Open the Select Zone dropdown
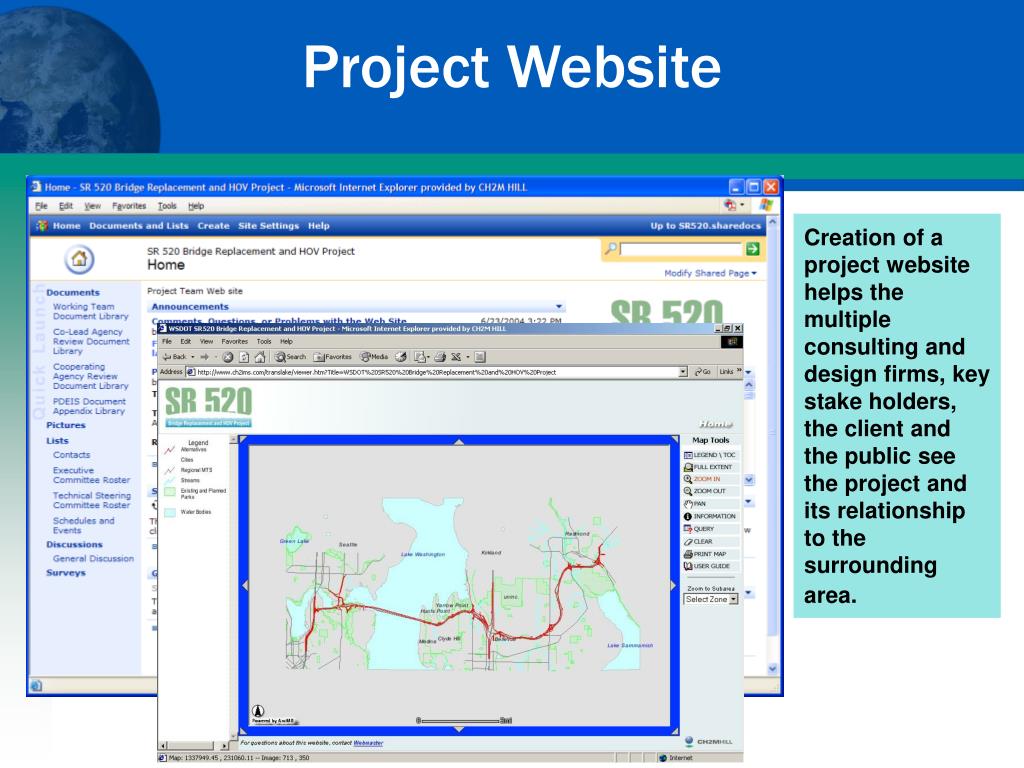Viewport: 1024px width, 768px height. (x=711, y=599)
